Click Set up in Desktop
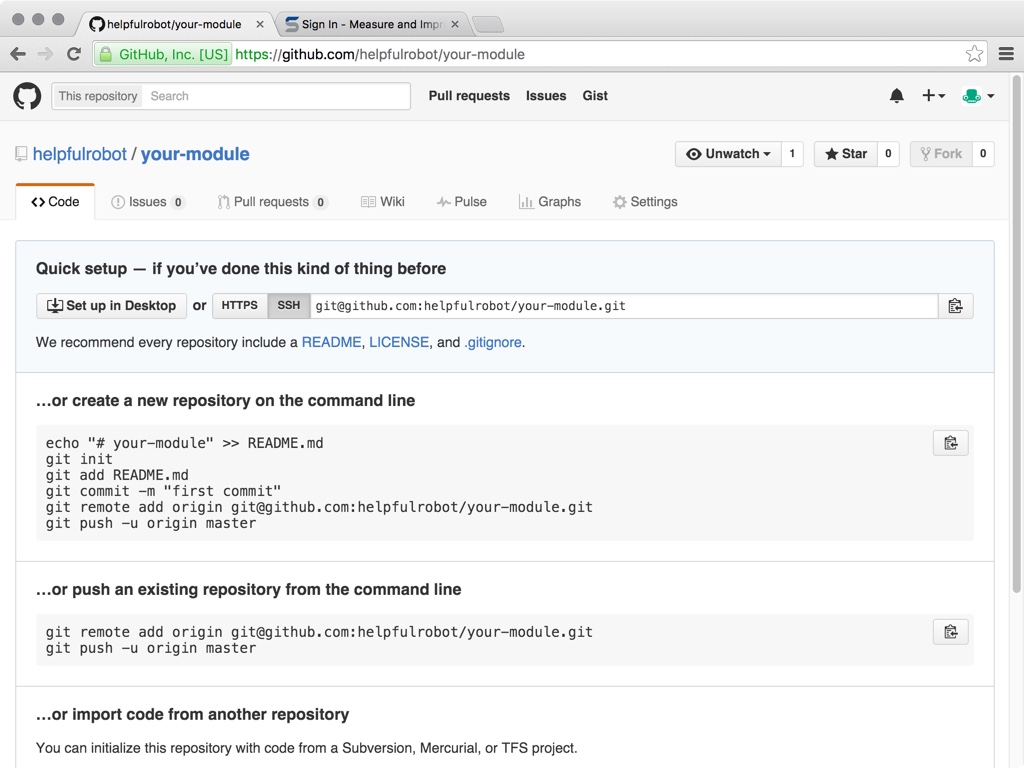The height and width of the screenshot is (768, 1024). pos(112,306)
